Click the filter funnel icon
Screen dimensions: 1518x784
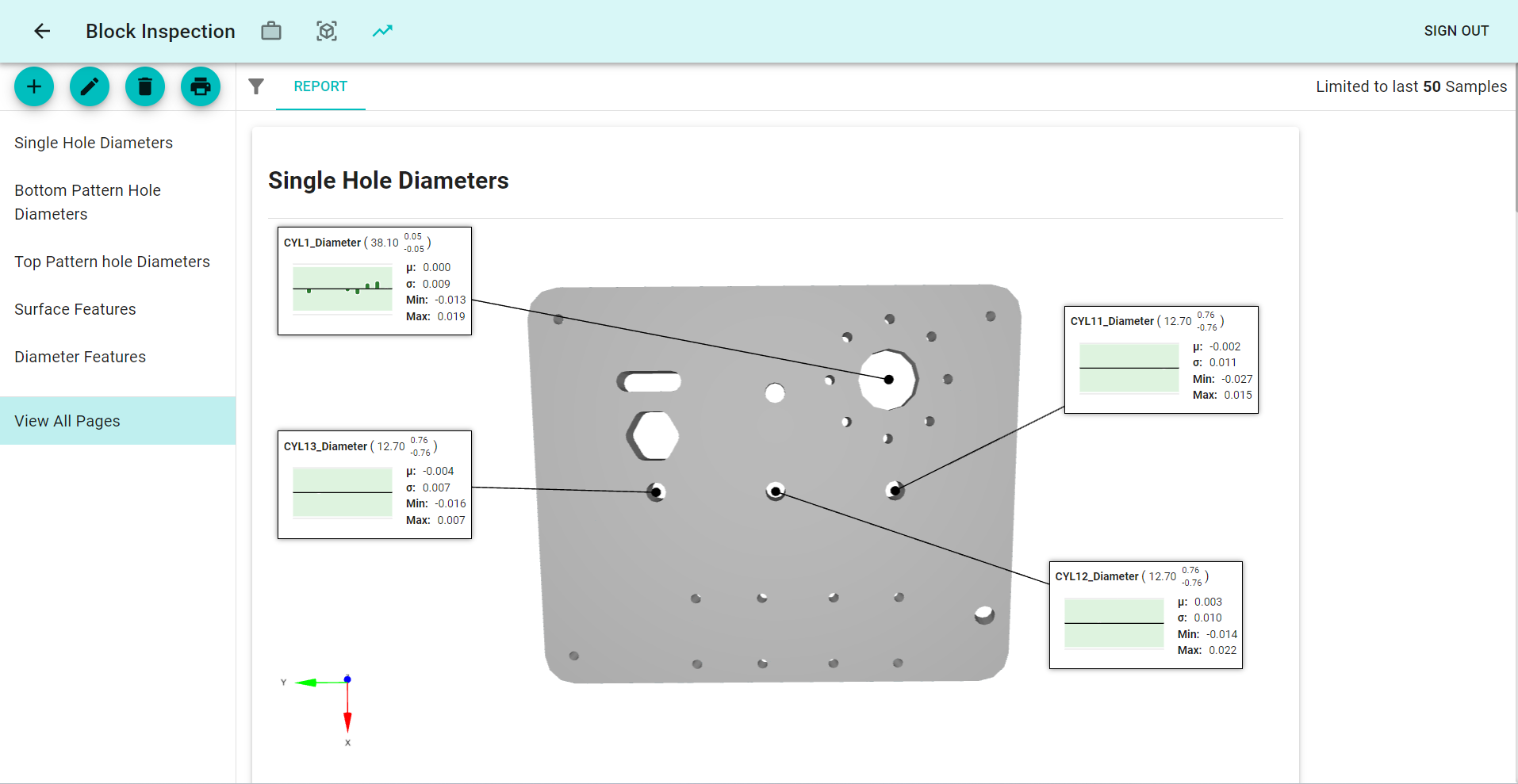(x=256, y=86)
